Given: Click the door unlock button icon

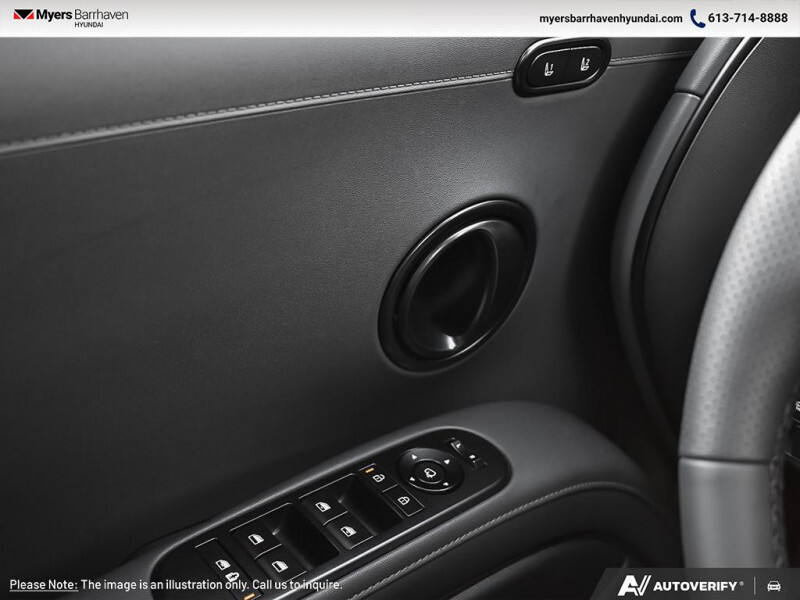Looking at the screenshot, I should click(x=379, y=477).
